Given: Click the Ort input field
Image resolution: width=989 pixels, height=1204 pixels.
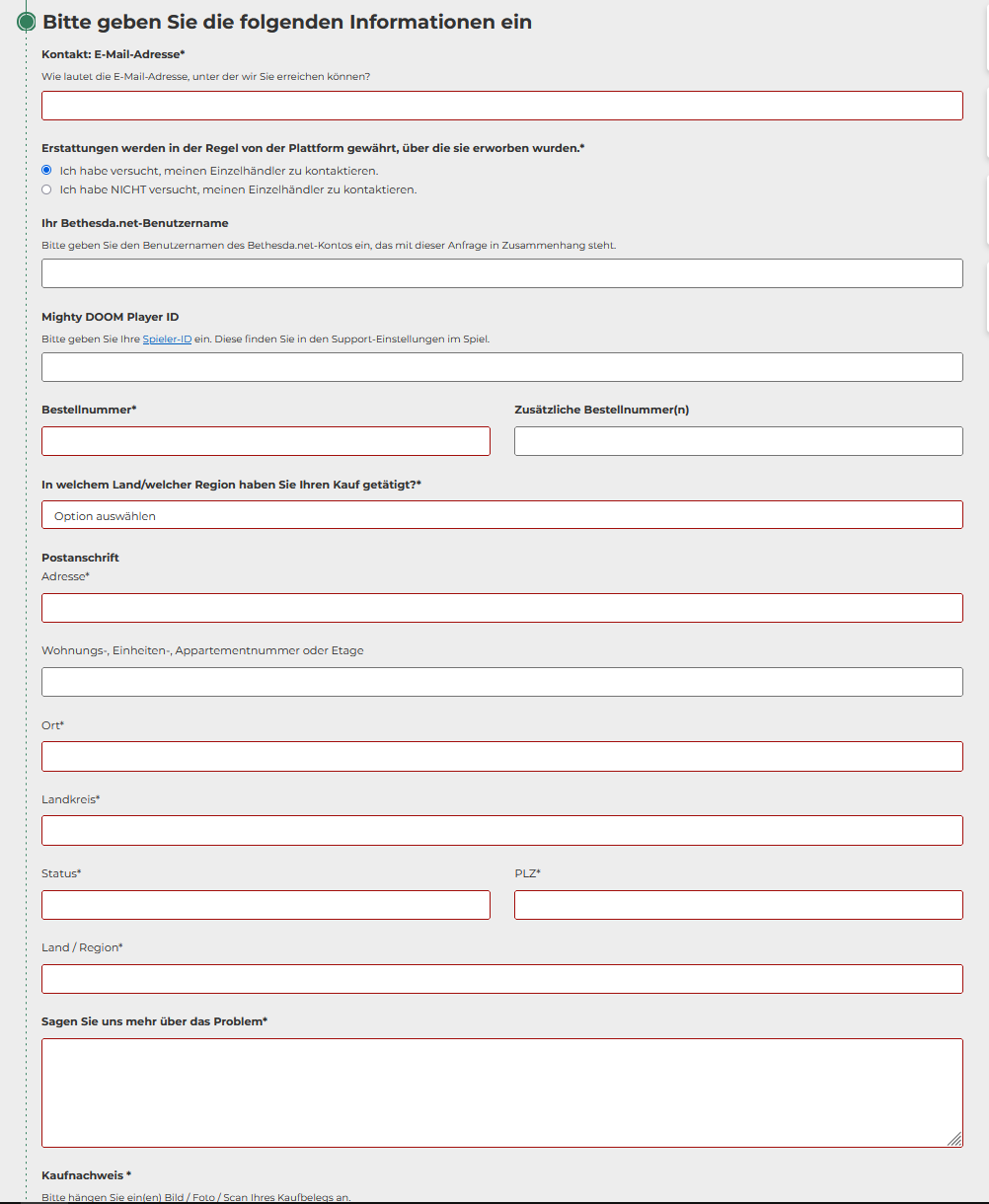Looking at the screenshot, I should point(502,756).
